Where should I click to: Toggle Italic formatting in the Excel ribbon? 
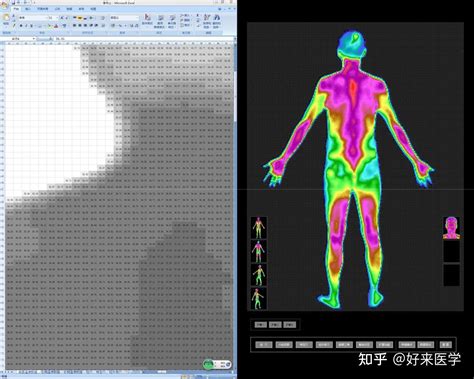[26, 26]
